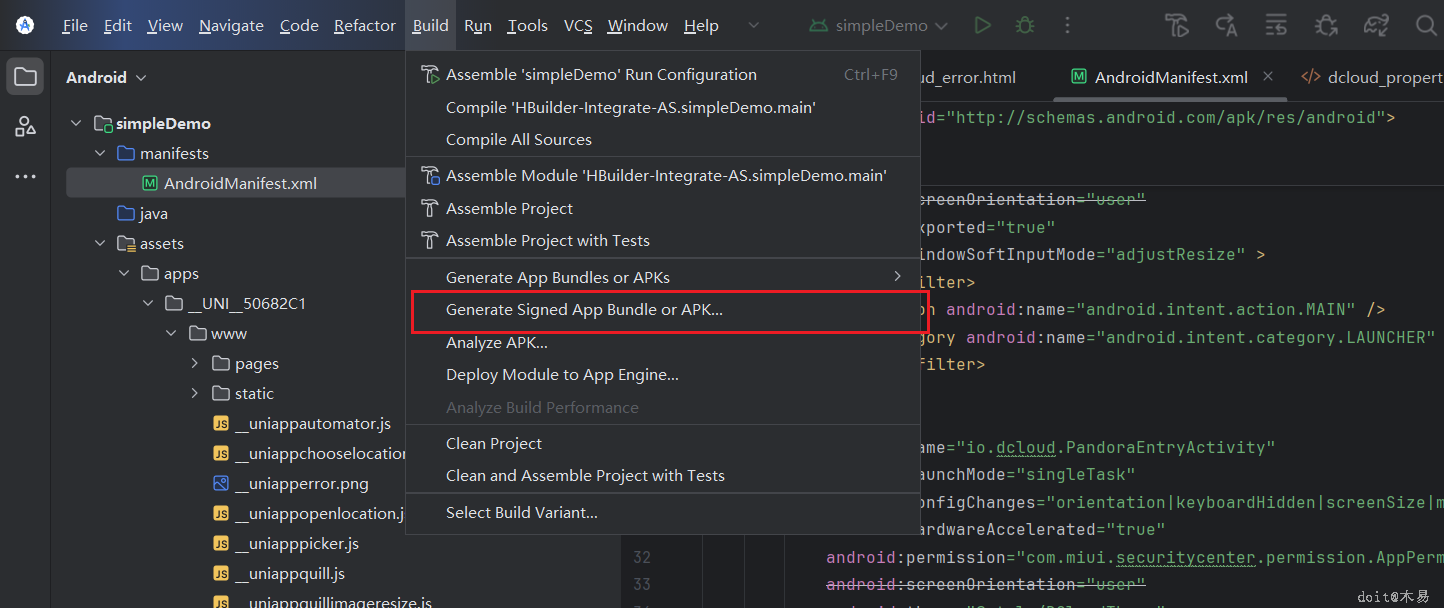Open the Refactor menu

364,26
